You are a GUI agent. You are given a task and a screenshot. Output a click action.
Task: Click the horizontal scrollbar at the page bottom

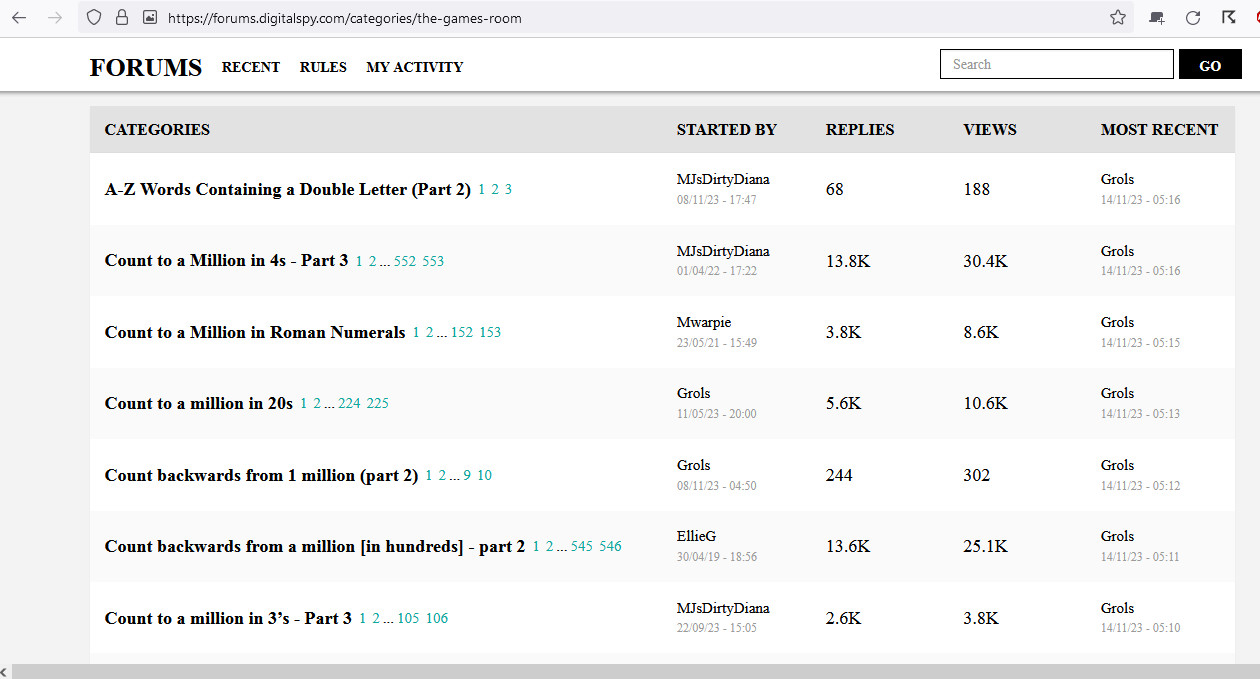[636, 671]
